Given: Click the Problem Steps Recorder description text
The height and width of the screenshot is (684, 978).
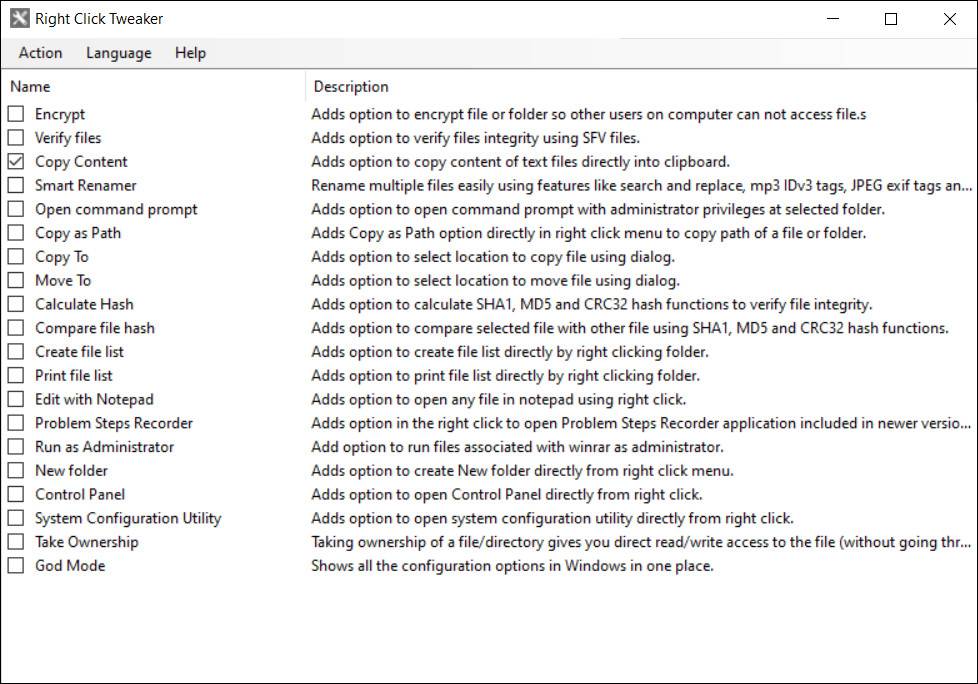Looking at the screenshot, I should tap(640, 423).
